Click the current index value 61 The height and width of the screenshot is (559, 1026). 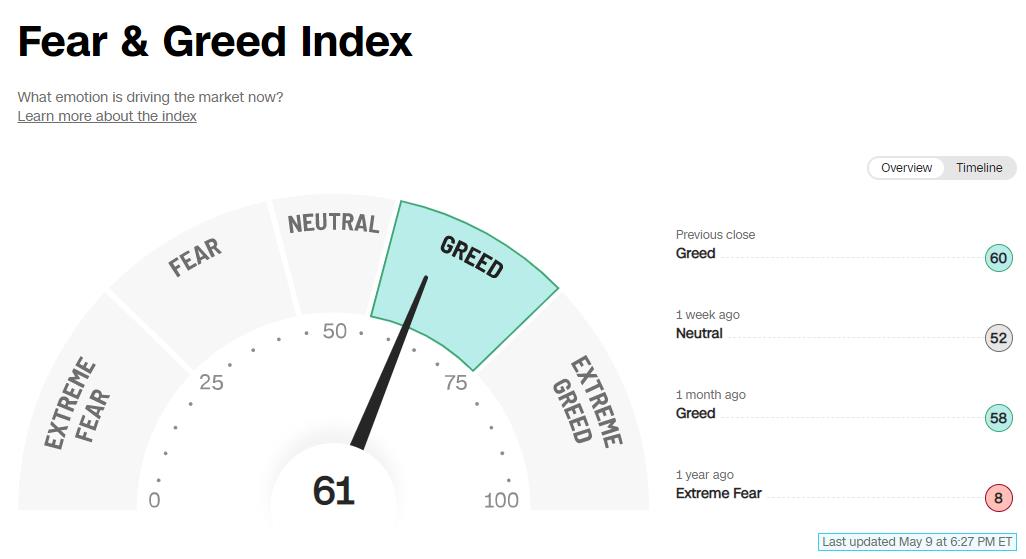click(x=334, y=490)
